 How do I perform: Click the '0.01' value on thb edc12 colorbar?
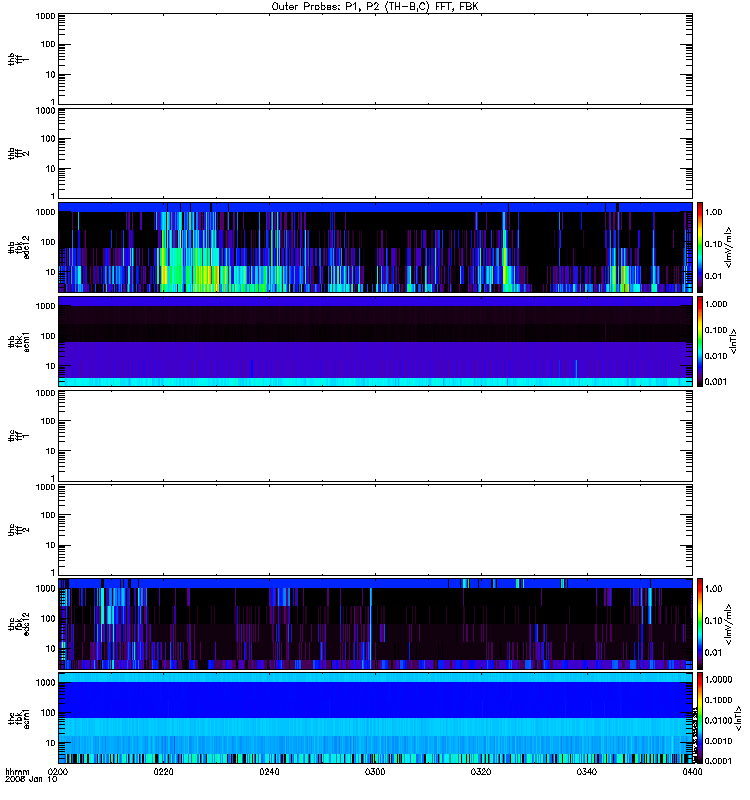pos(714,276)
